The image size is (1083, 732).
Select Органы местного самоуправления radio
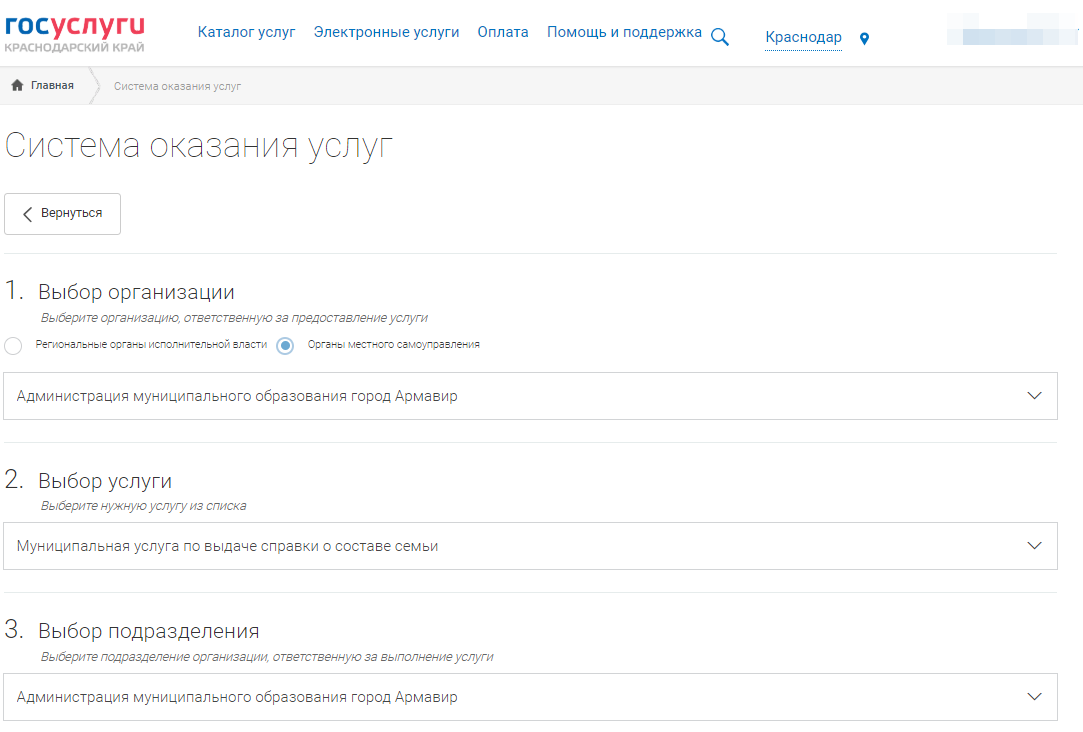[x=285, y=345]
